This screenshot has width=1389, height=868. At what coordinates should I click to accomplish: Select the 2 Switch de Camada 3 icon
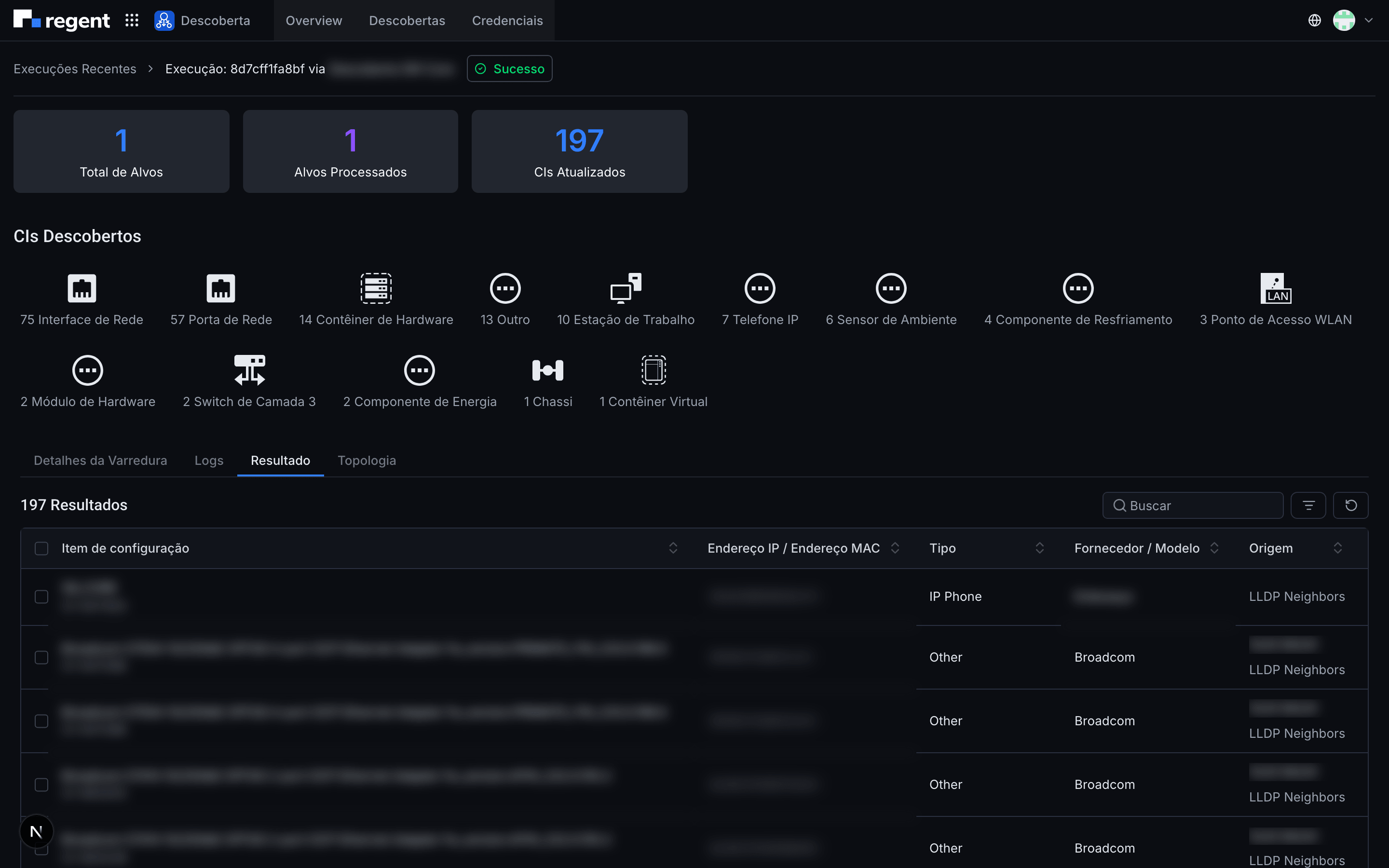click(x=249, y=370)
